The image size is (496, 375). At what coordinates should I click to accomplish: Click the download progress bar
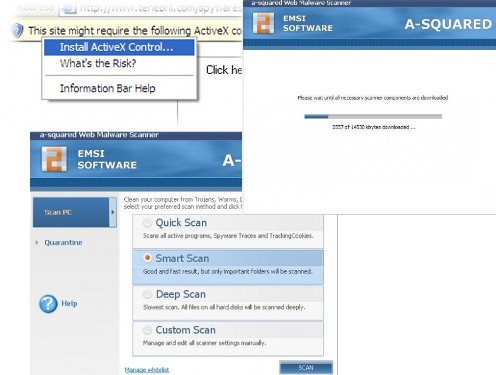coord(373,116)
